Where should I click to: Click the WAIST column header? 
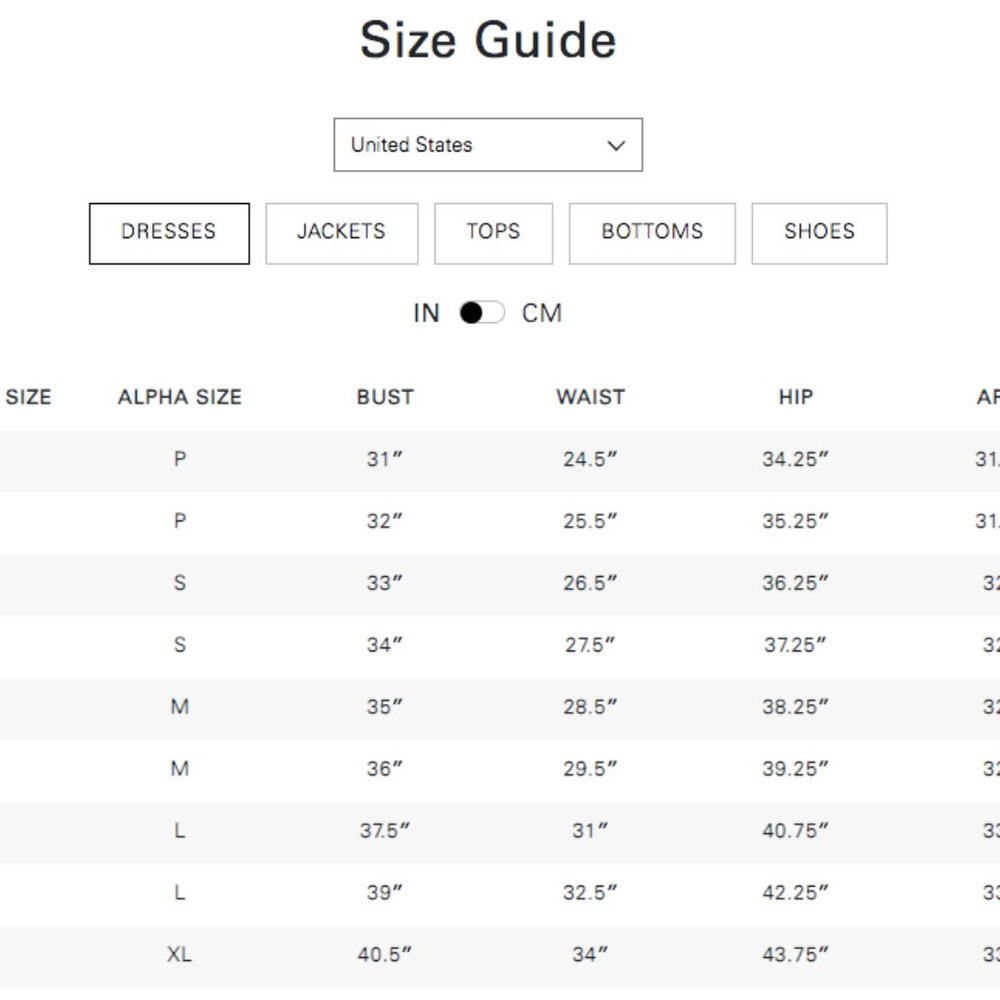(x=591, y=397)
